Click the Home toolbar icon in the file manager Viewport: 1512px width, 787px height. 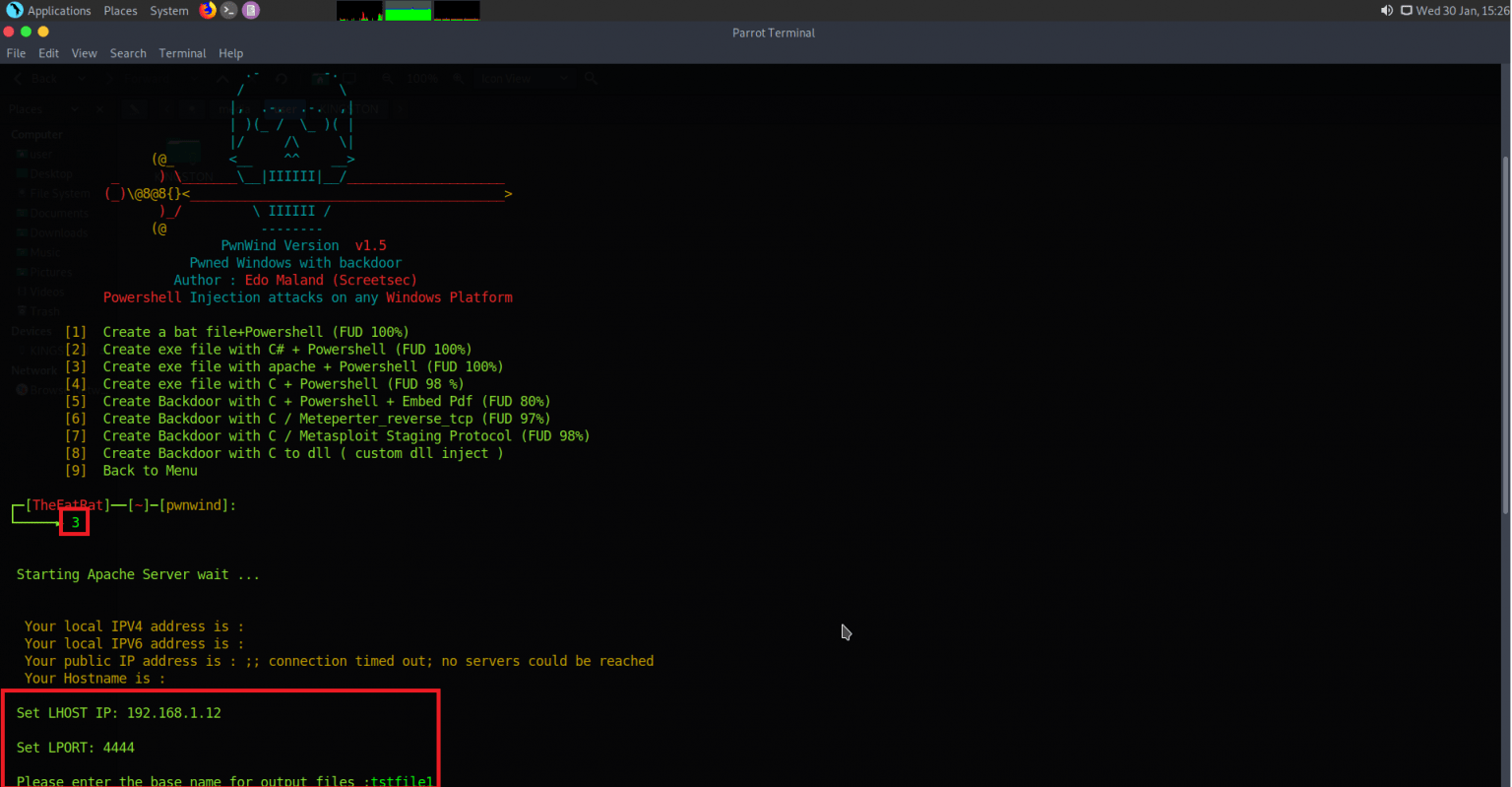tap(321, 79)
